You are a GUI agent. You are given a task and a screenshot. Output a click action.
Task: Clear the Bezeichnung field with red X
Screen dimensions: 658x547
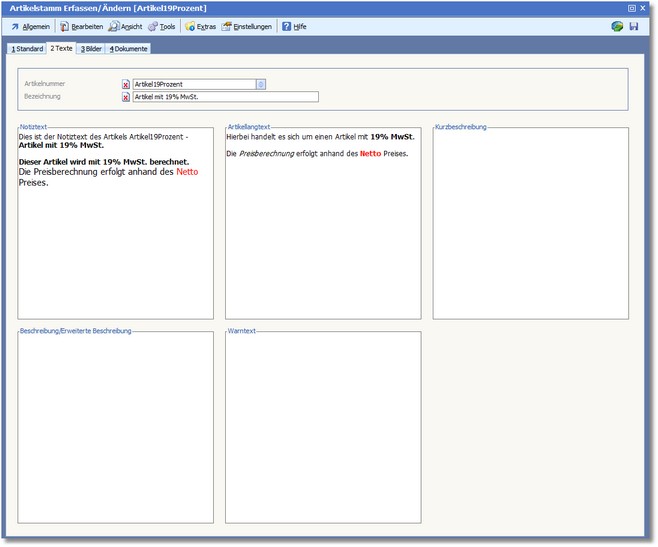click(x=126, y=98)
